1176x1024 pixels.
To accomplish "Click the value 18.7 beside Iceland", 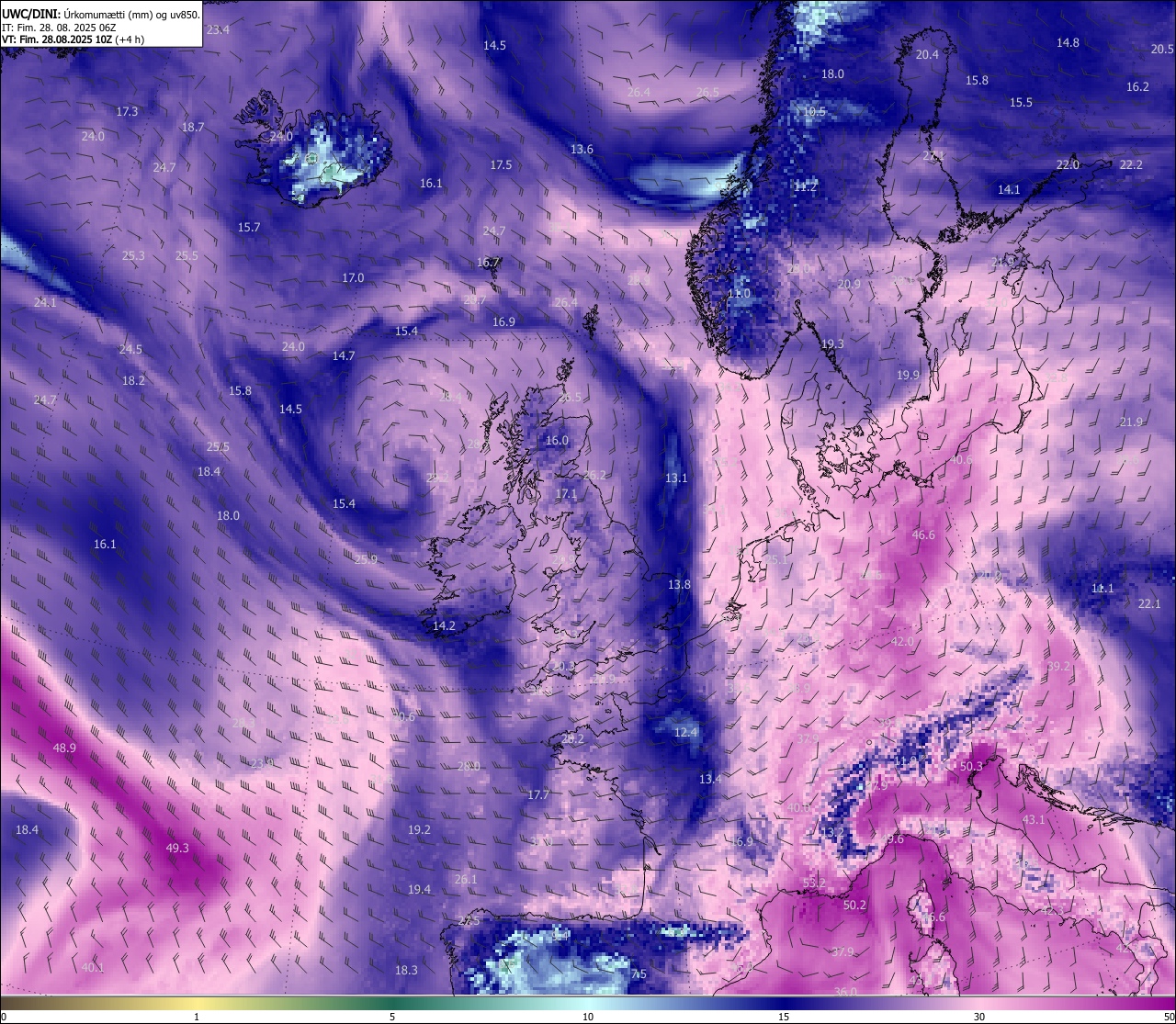I will click(x=193, y=127).
